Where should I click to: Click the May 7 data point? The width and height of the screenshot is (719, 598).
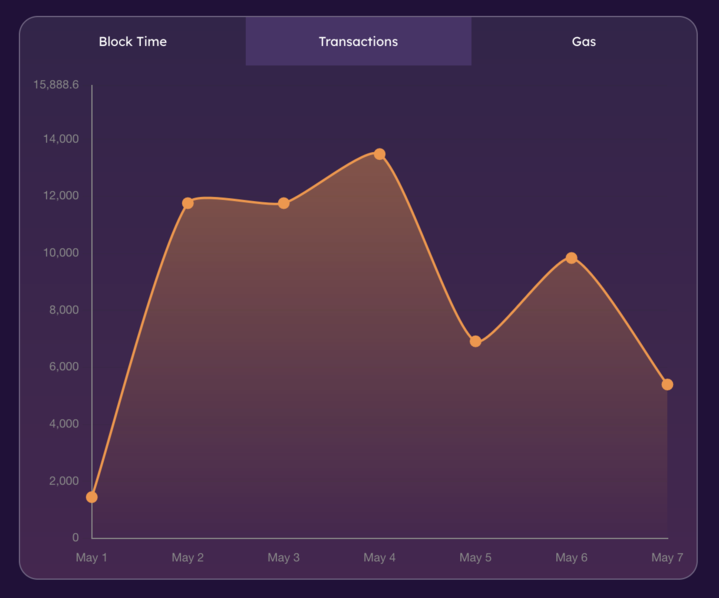[667, 384]
